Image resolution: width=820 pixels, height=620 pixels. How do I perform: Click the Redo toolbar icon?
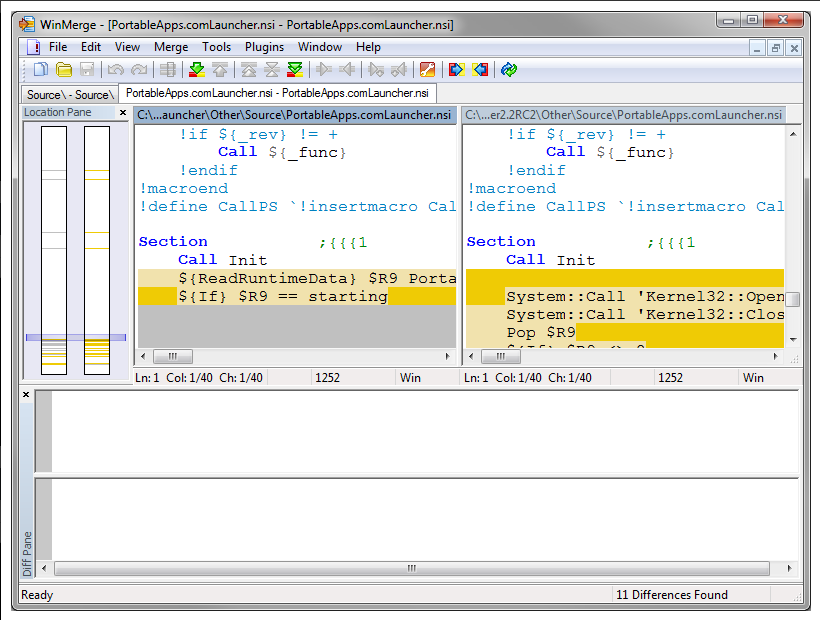(139, 70)
